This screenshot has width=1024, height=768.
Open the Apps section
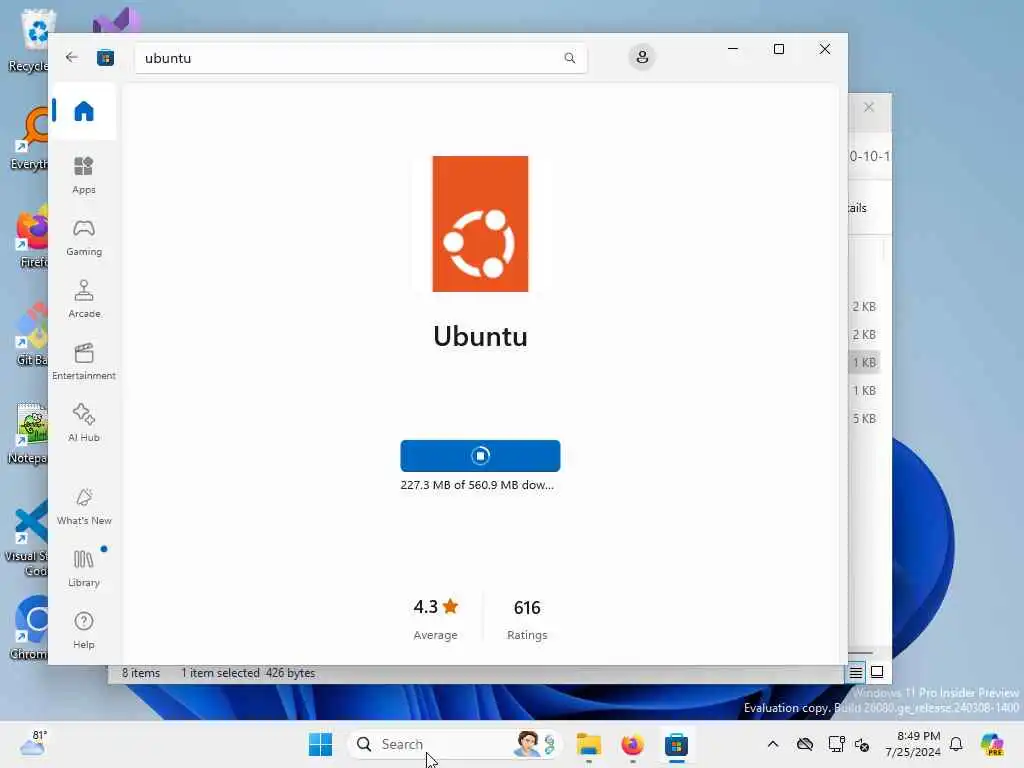click(x=84, y=175)
